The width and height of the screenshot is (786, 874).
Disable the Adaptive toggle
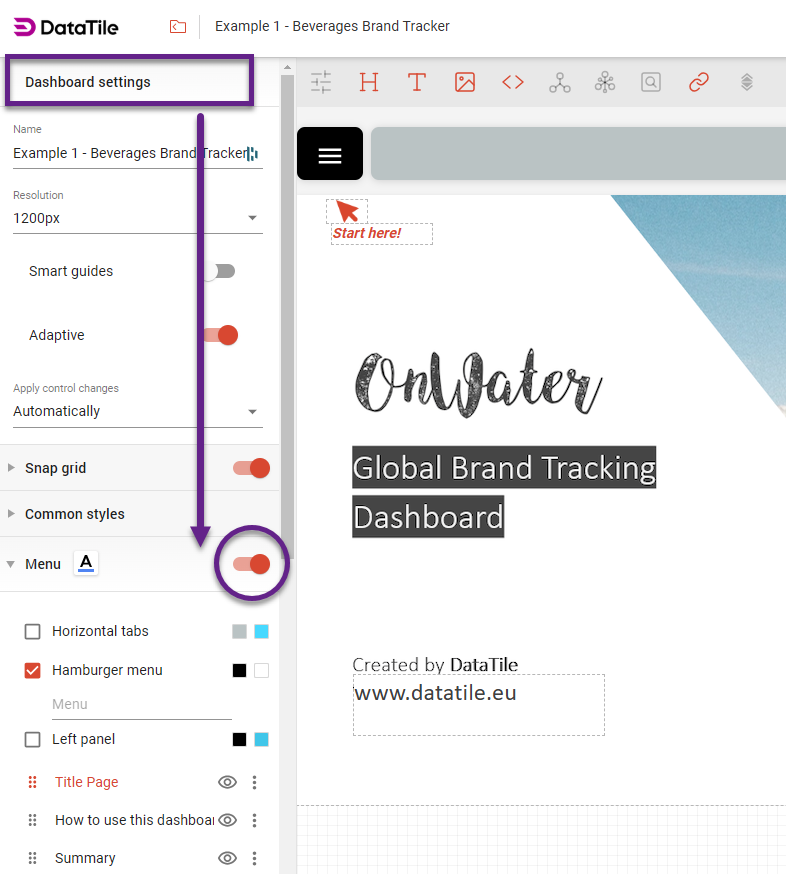220,335
